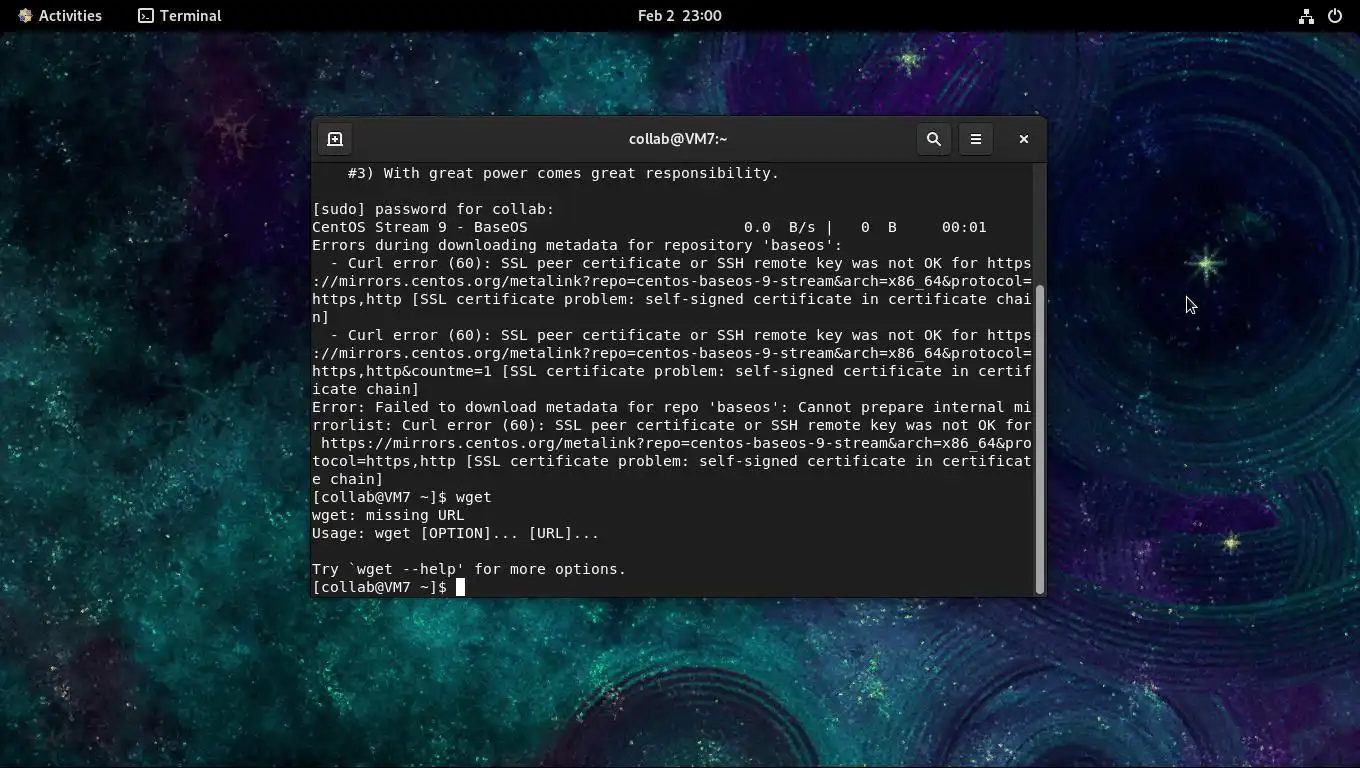Click 'CentOS Stream 9 - BaseOS' text
This screenshot has height=768, width=1360.
pos(420,227)
